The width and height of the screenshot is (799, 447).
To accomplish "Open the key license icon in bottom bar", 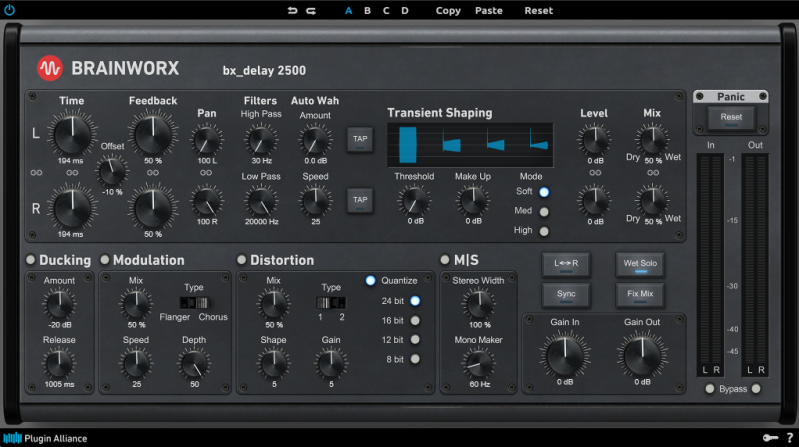I will pyautogui.click(x=769, y=438).
